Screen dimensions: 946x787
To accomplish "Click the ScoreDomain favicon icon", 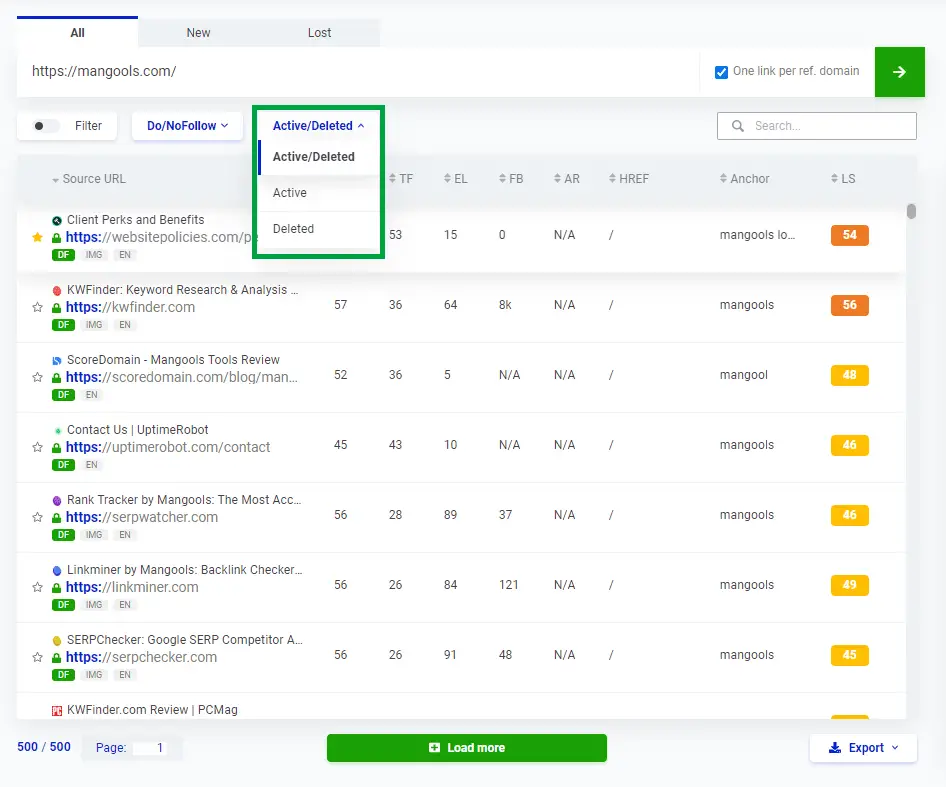I will click(x=57, y=361).
